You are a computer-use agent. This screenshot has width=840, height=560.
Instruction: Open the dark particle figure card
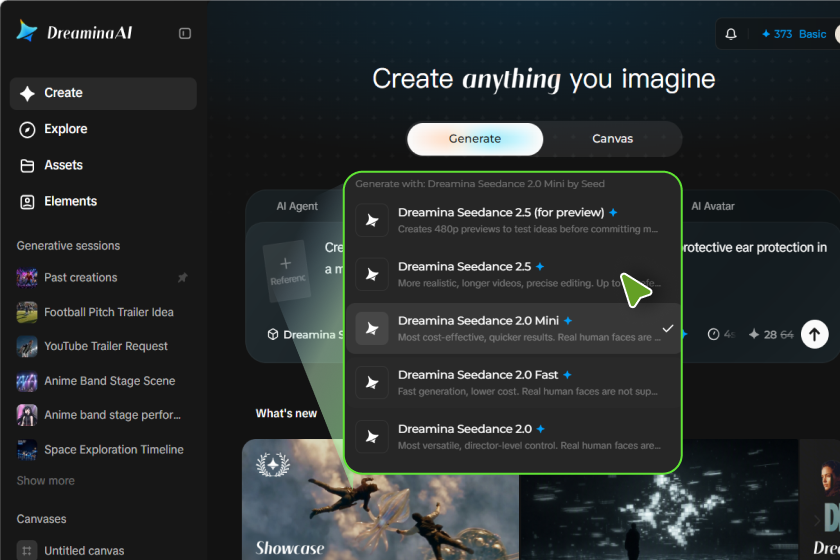[658, 499]
